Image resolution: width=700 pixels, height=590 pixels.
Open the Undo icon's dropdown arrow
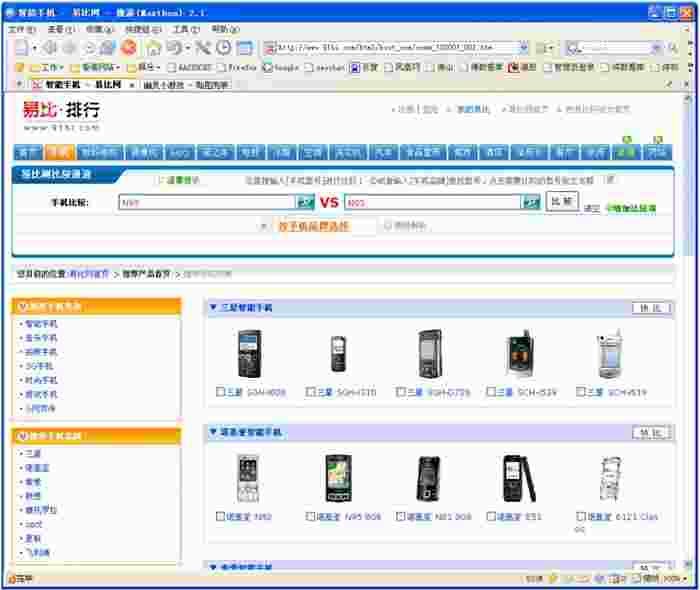coord(188,48)
